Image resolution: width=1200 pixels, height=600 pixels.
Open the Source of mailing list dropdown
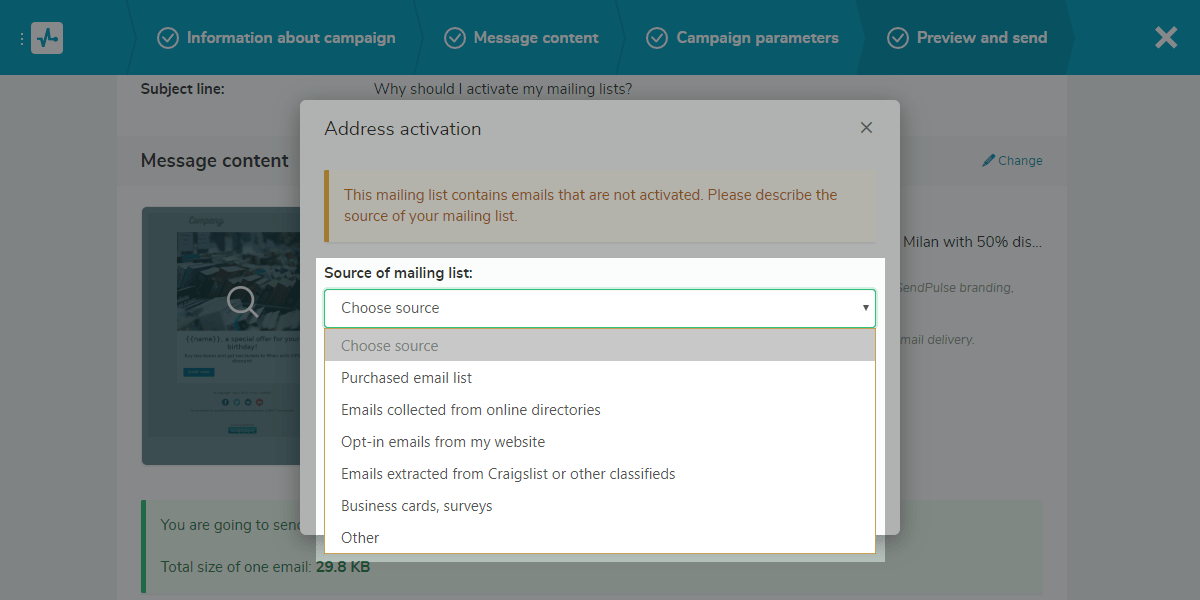coord(599,308)
